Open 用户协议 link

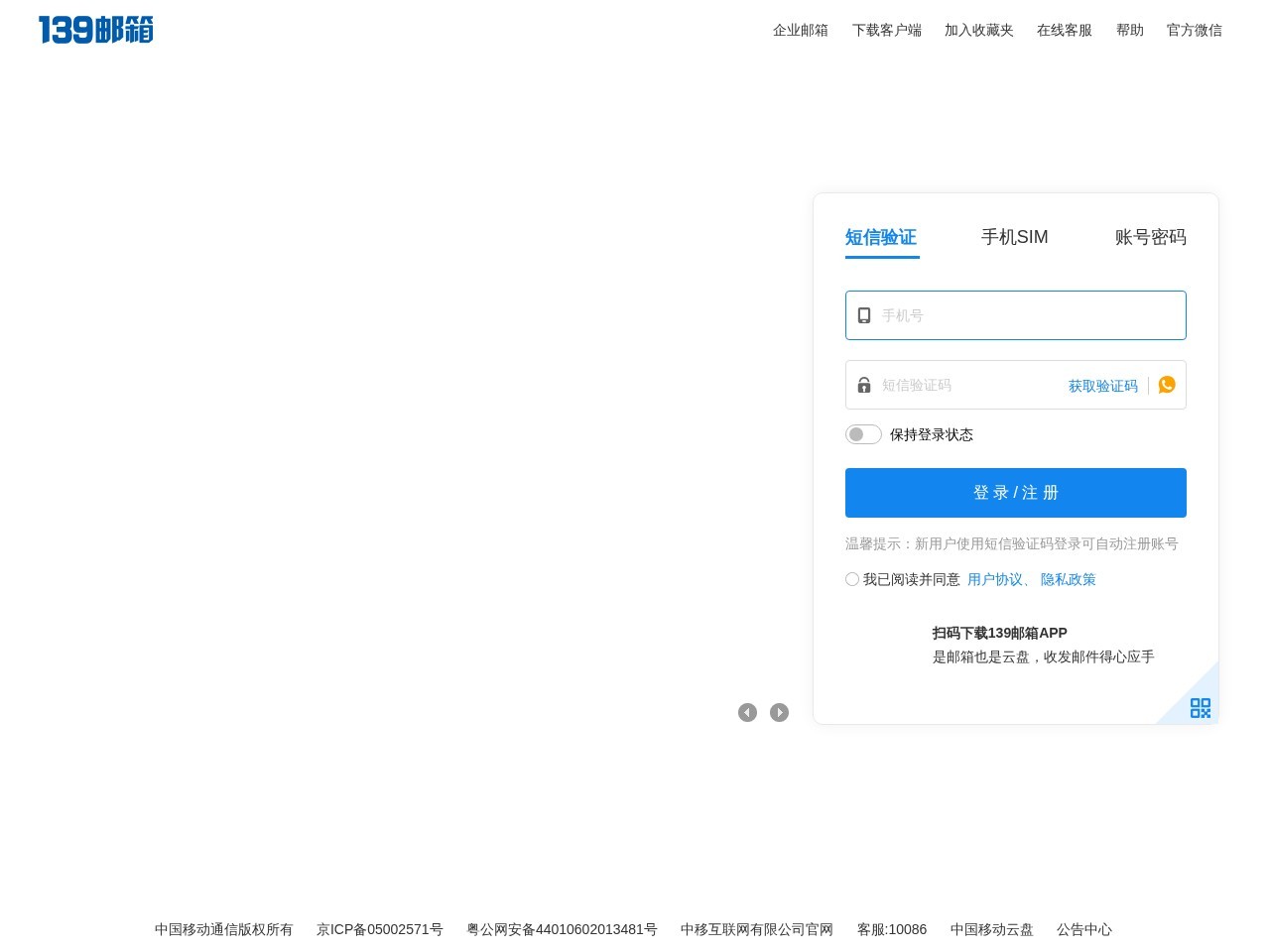[x=995, y=579]
